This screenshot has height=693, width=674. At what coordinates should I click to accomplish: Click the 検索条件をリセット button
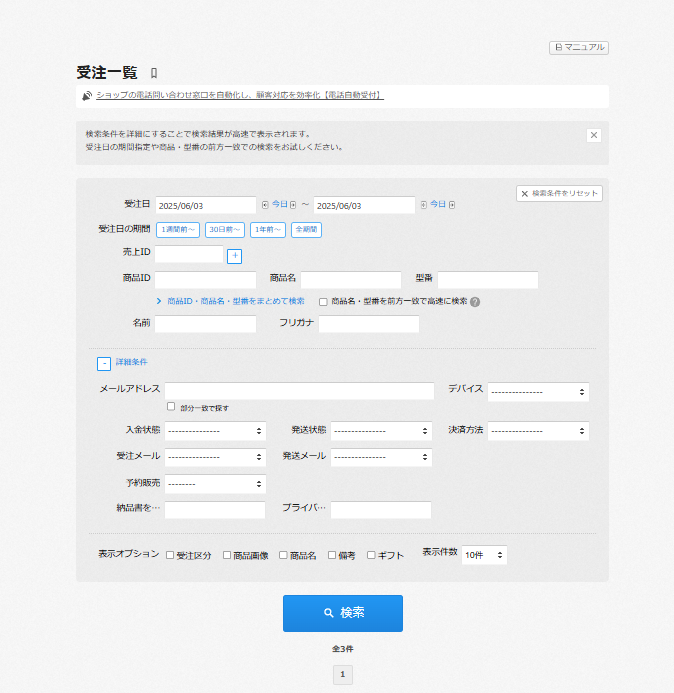559,193
